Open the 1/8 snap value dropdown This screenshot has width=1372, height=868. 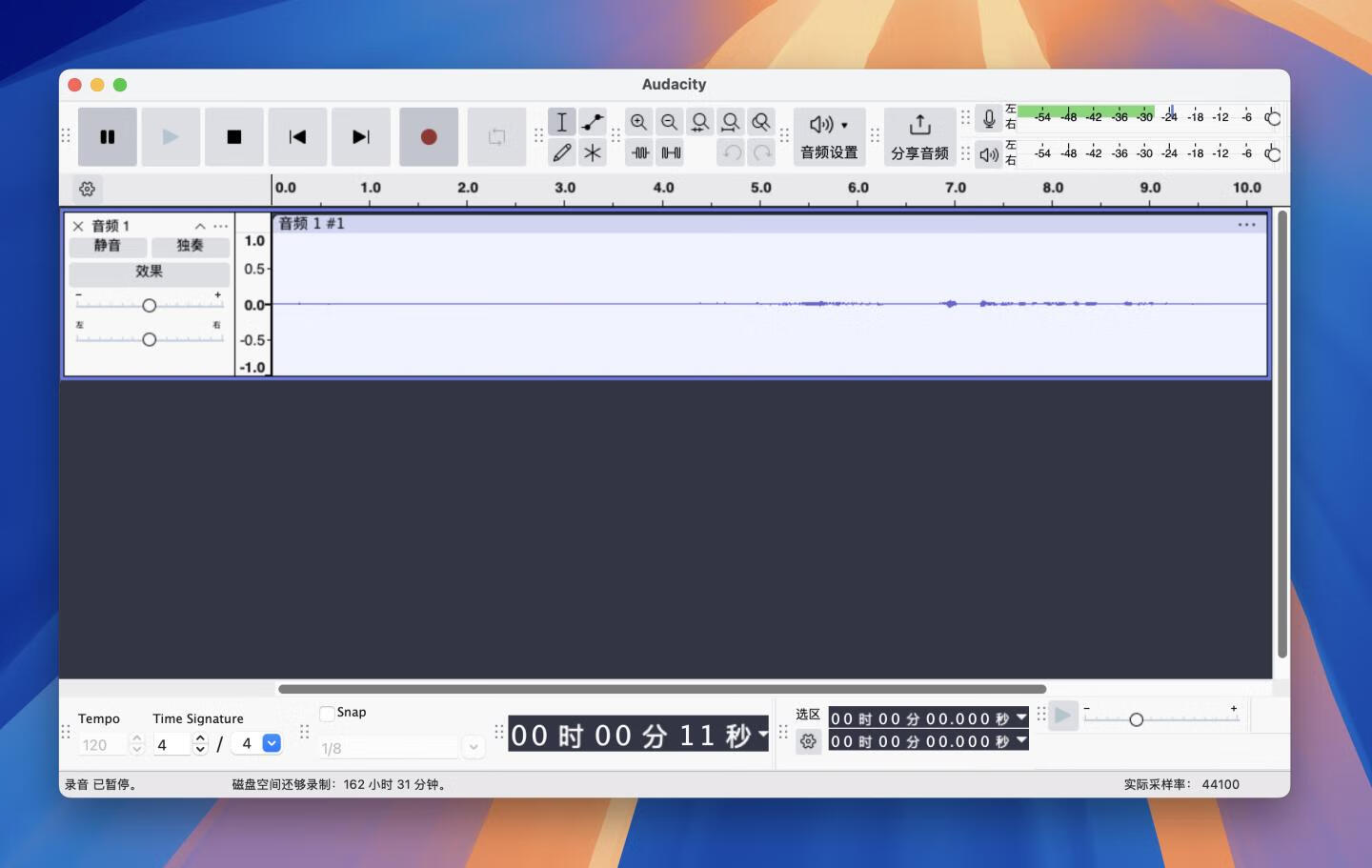pyautogui.click(x=474, y=748)
